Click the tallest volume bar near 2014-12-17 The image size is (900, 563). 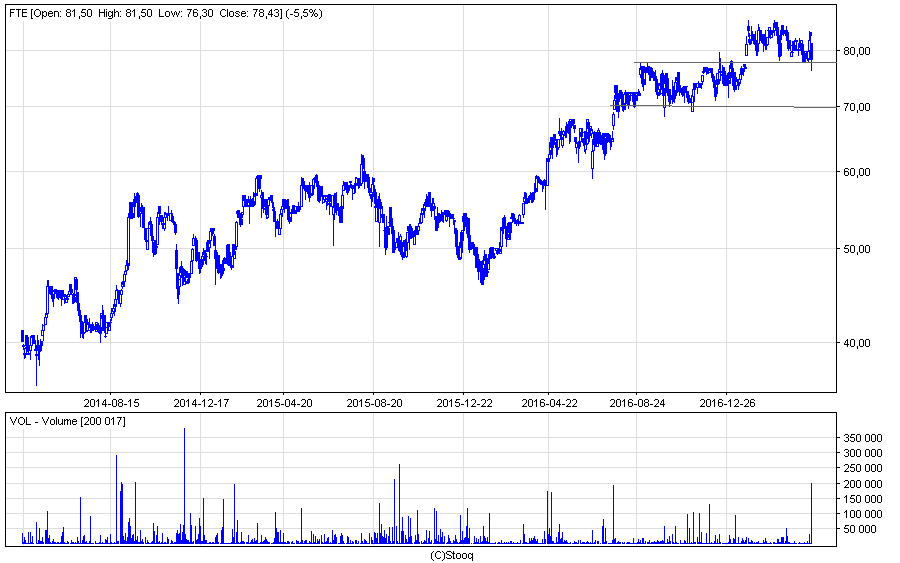pos(184,486)
